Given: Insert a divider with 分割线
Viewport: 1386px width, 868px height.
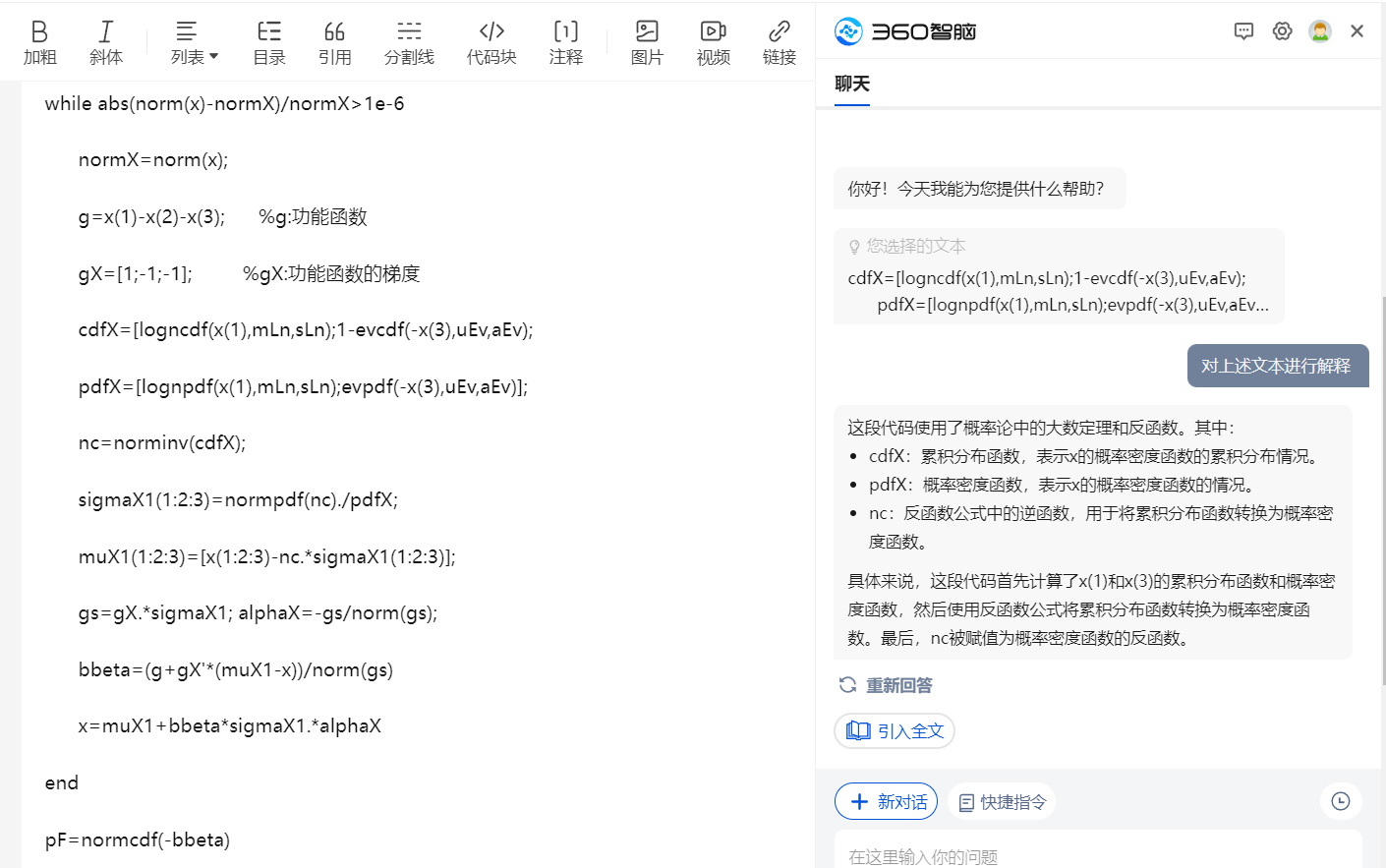Looking at the screenshot, I should point(409,40).
